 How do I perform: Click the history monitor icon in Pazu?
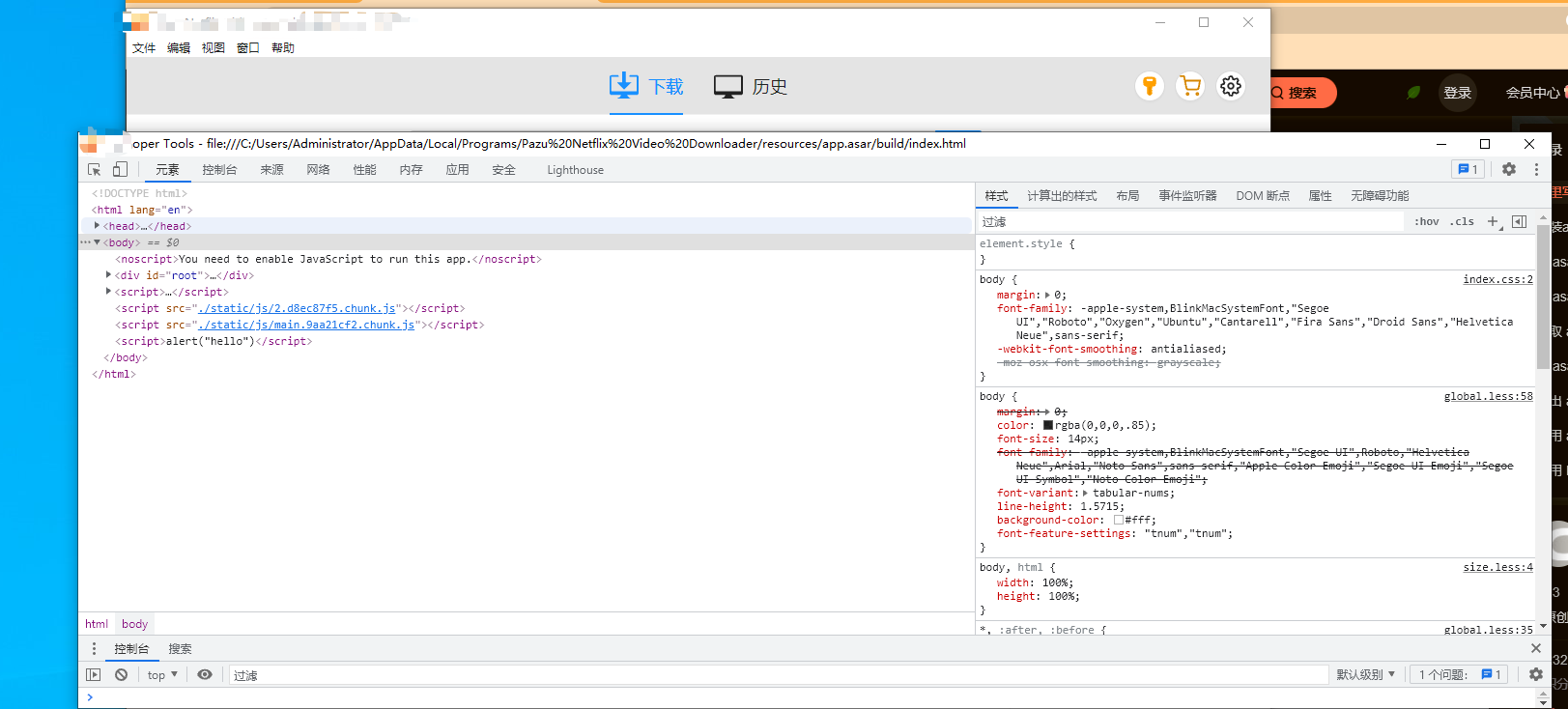(728, 86)
